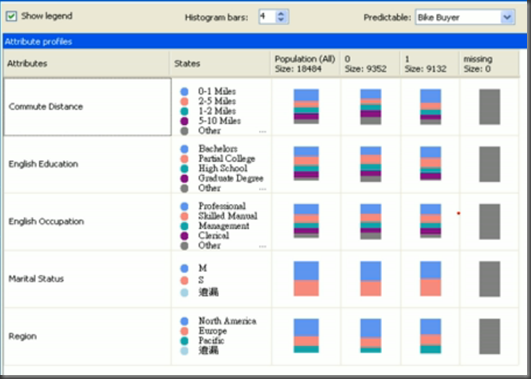This screenshot has width=531, height=379.
Task: Click the missing Size: 0 column header
Action: 489,63
